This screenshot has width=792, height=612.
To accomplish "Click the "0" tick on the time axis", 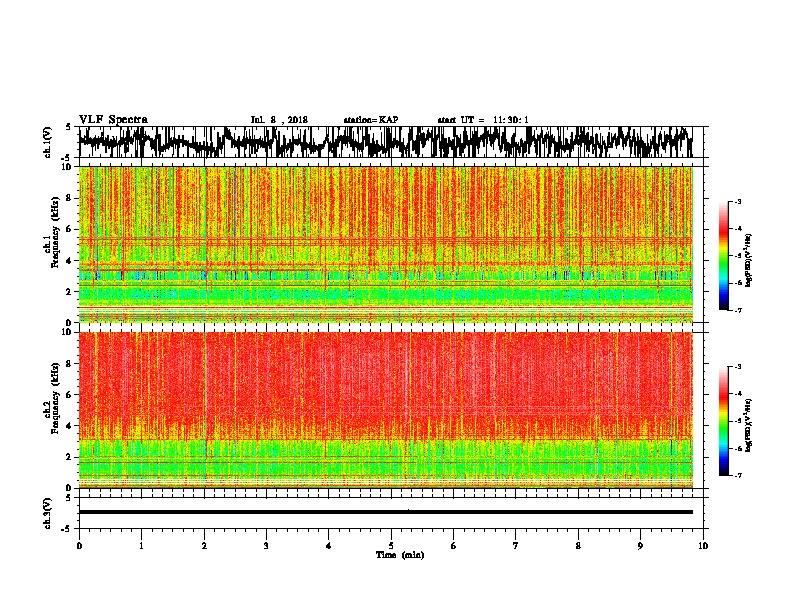I will [79, 546].
